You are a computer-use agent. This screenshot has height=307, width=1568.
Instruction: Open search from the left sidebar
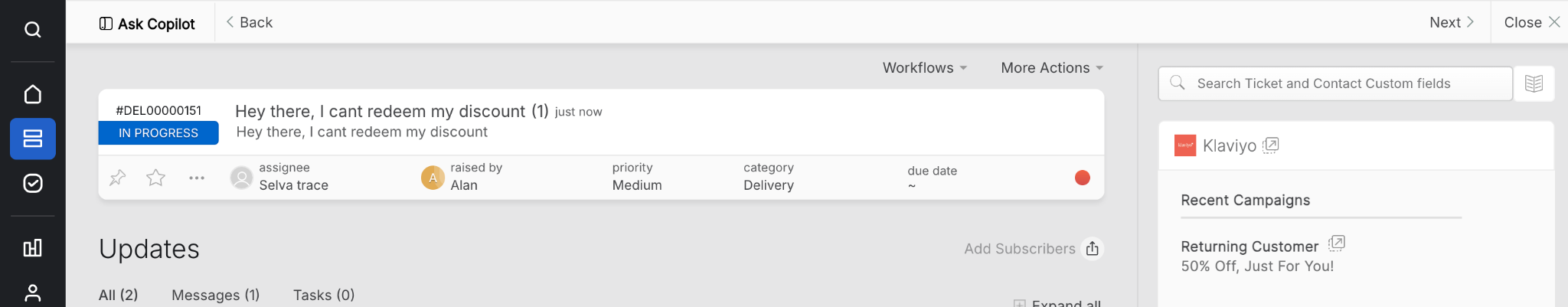(32, 30)
